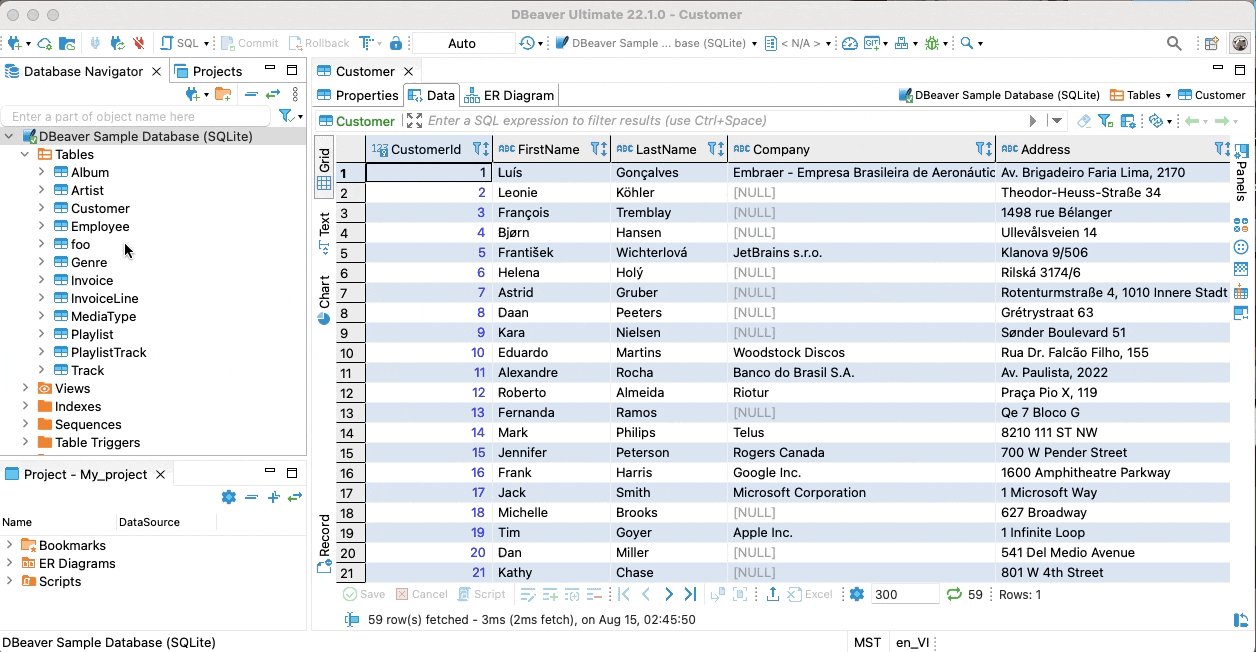The width and height of the screenshot is (1256, 652).
Task: Apply filter with the play arrow
Action: tap(1034, 121)
